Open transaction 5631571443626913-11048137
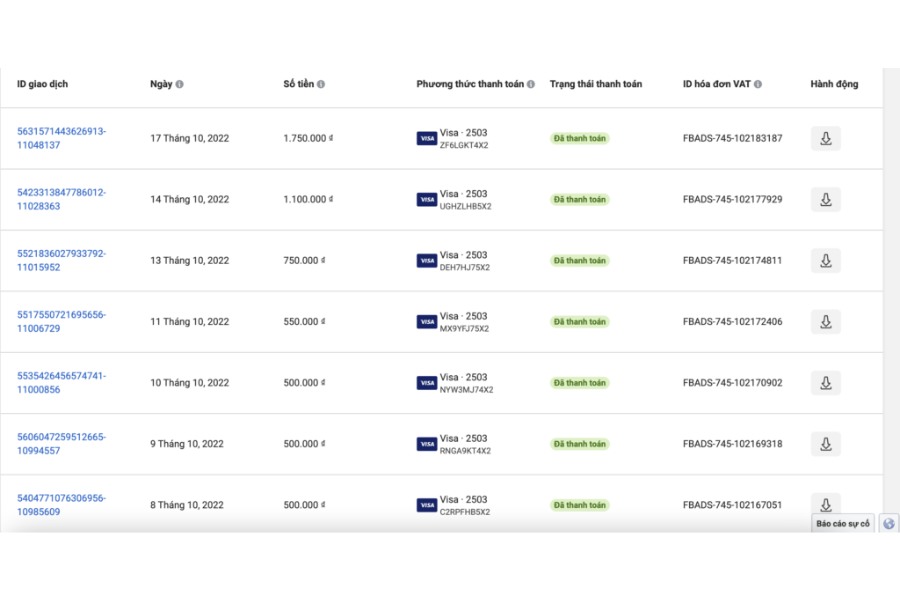Image resolution: width=900 pixels, height=600 pixels. click(61, 138)
